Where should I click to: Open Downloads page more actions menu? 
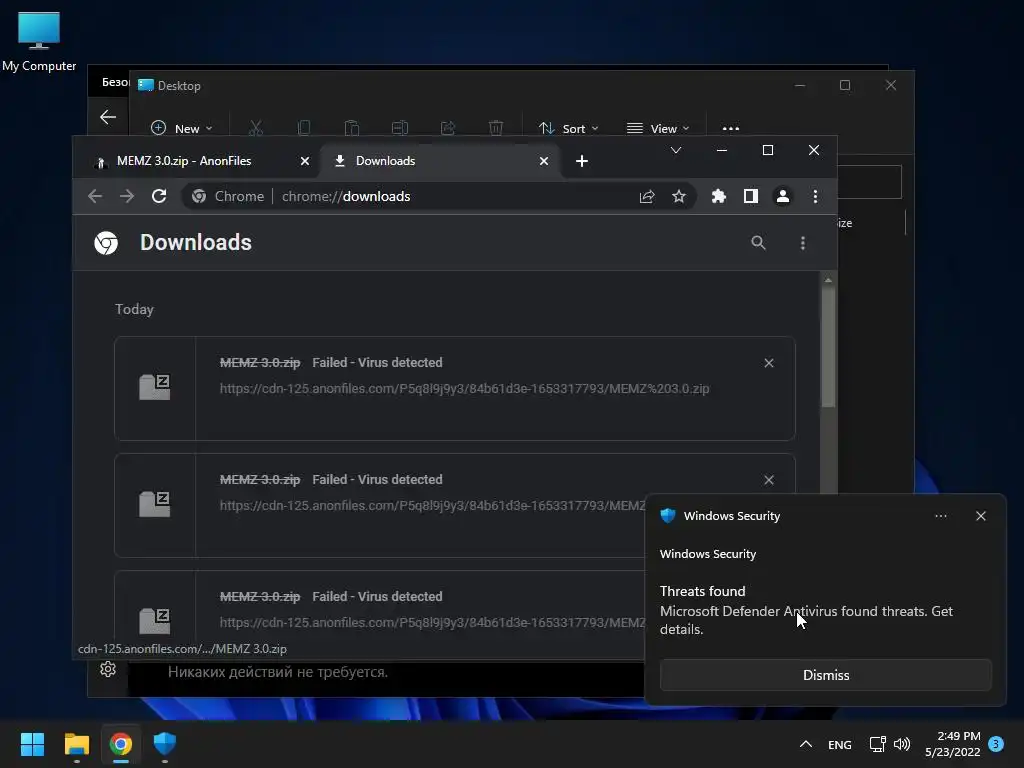tap(803, 242)
